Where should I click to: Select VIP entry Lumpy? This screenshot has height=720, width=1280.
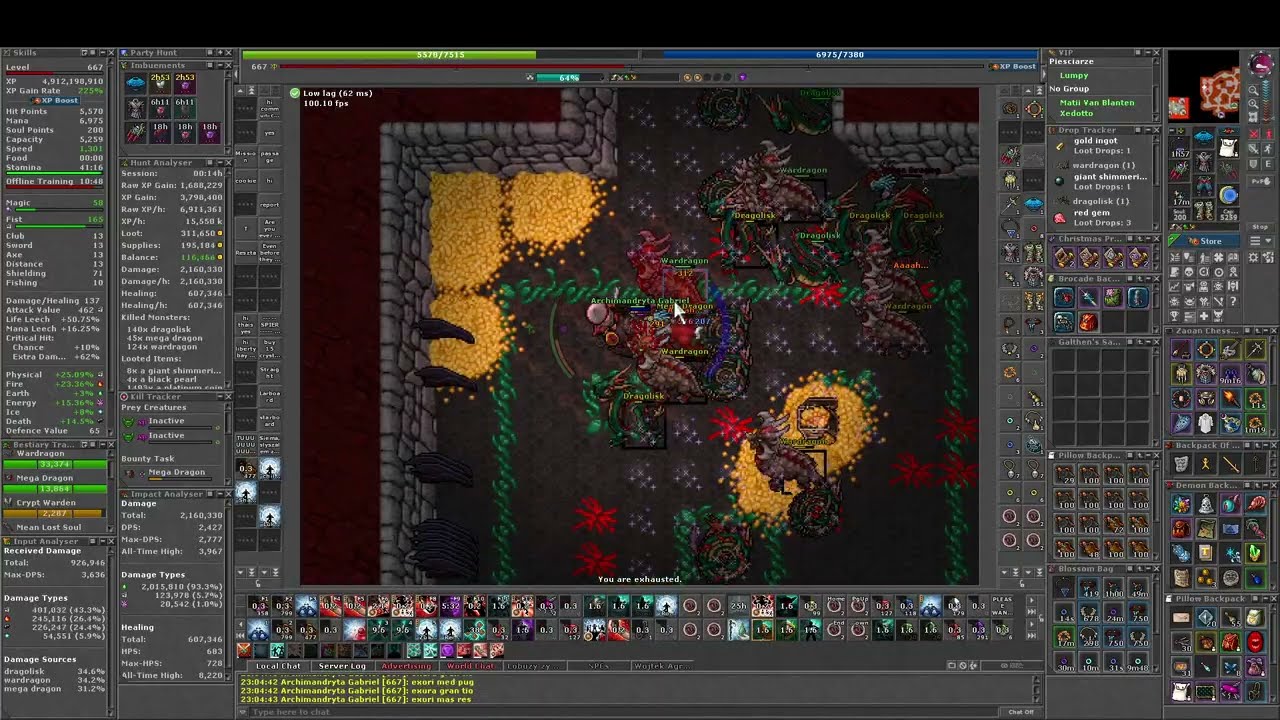tap(1074, 76)
